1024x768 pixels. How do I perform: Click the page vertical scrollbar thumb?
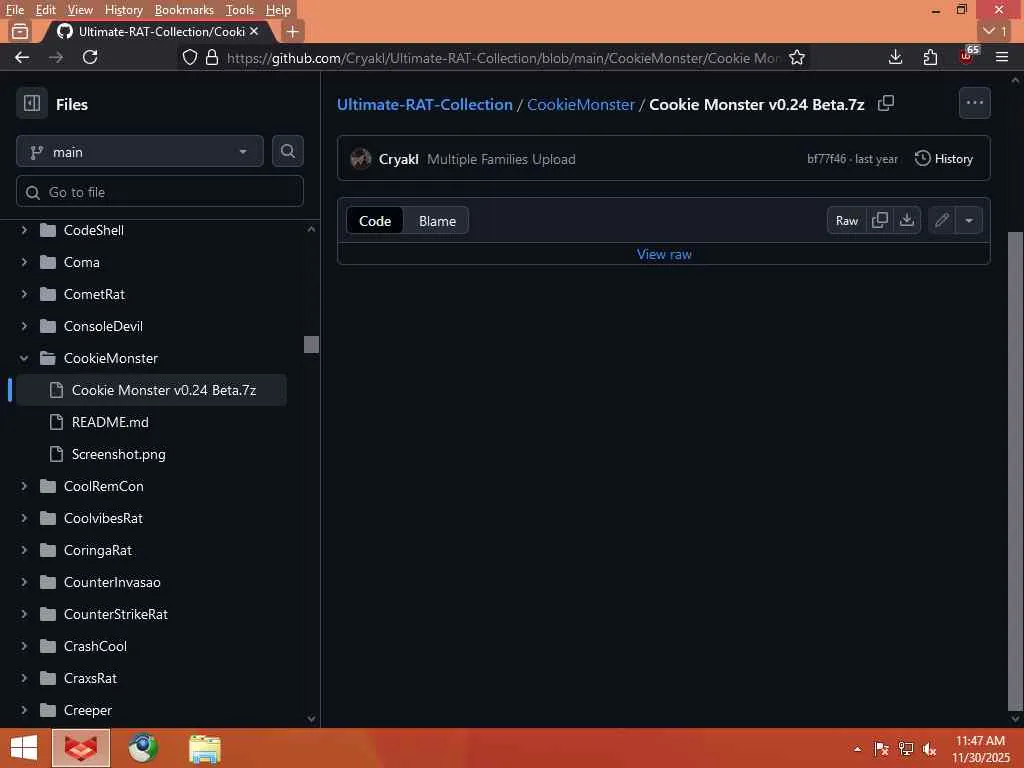1016,470
